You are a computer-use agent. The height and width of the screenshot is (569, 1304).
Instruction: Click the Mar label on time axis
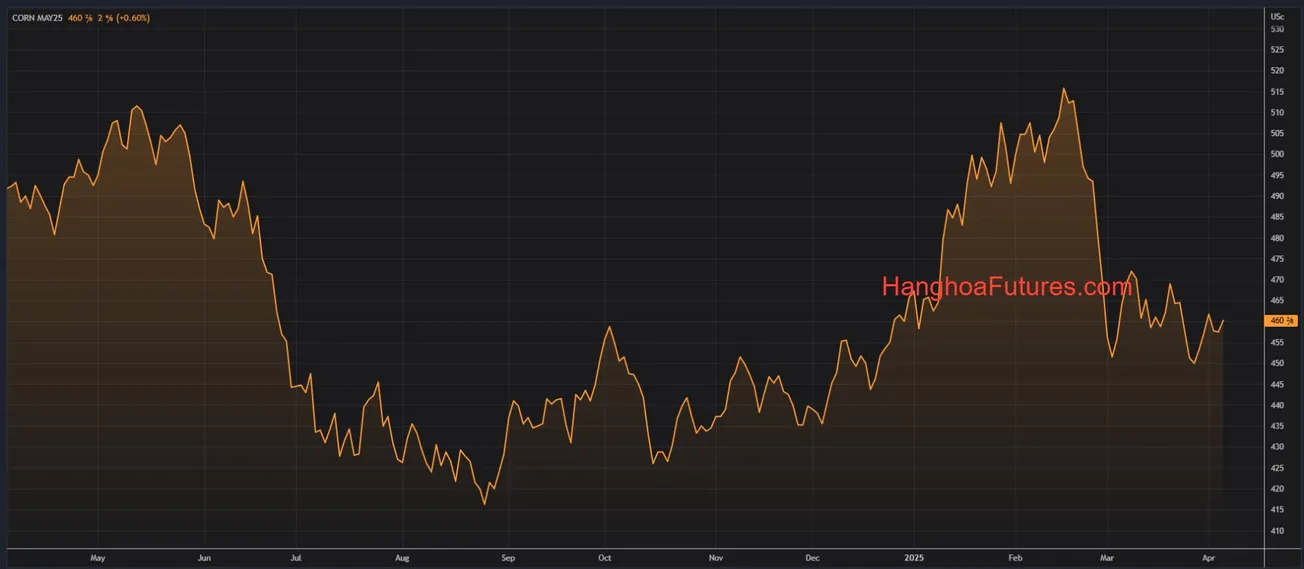[1107, 558]
